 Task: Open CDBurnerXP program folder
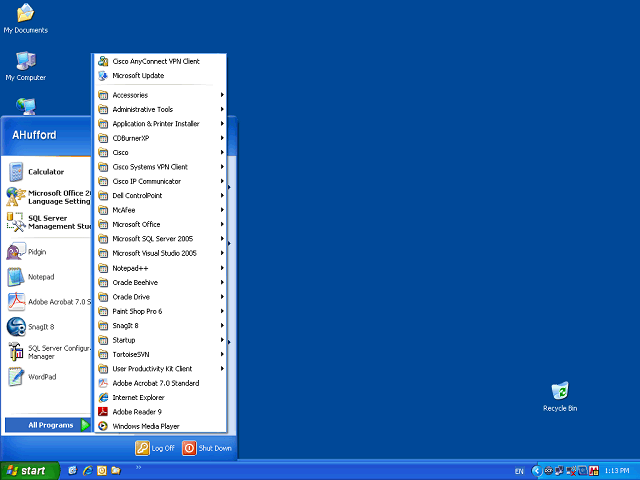pos(160,138)
